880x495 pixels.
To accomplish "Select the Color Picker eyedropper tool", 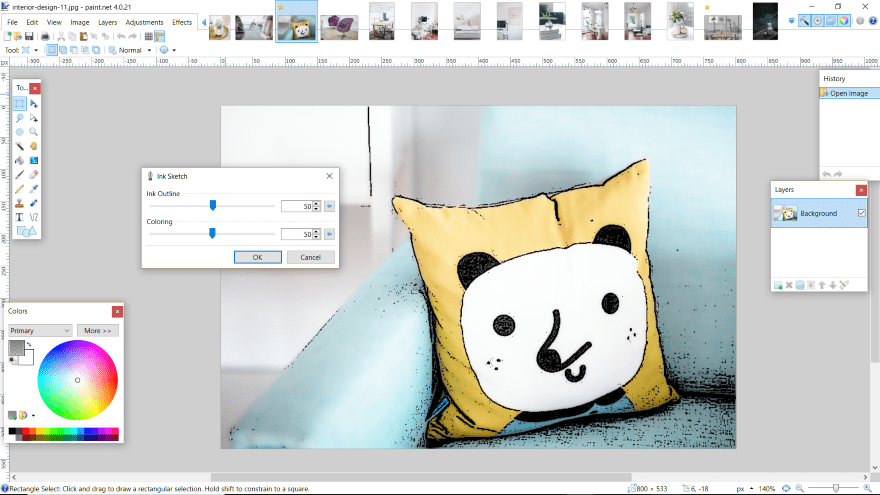I will [34, 188].
